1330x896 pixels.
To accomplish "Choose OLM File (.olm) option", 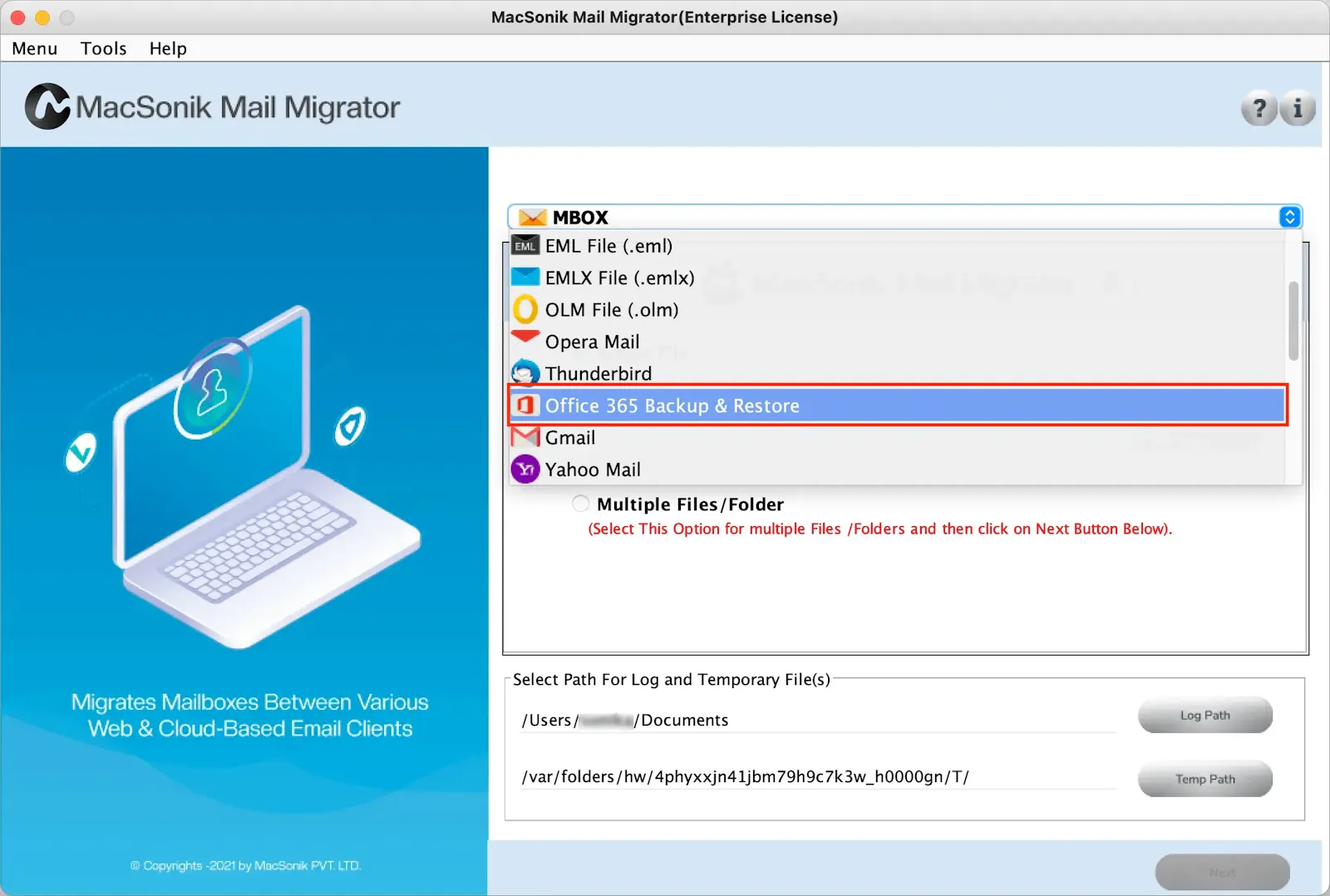I will [x=897, y=310].
